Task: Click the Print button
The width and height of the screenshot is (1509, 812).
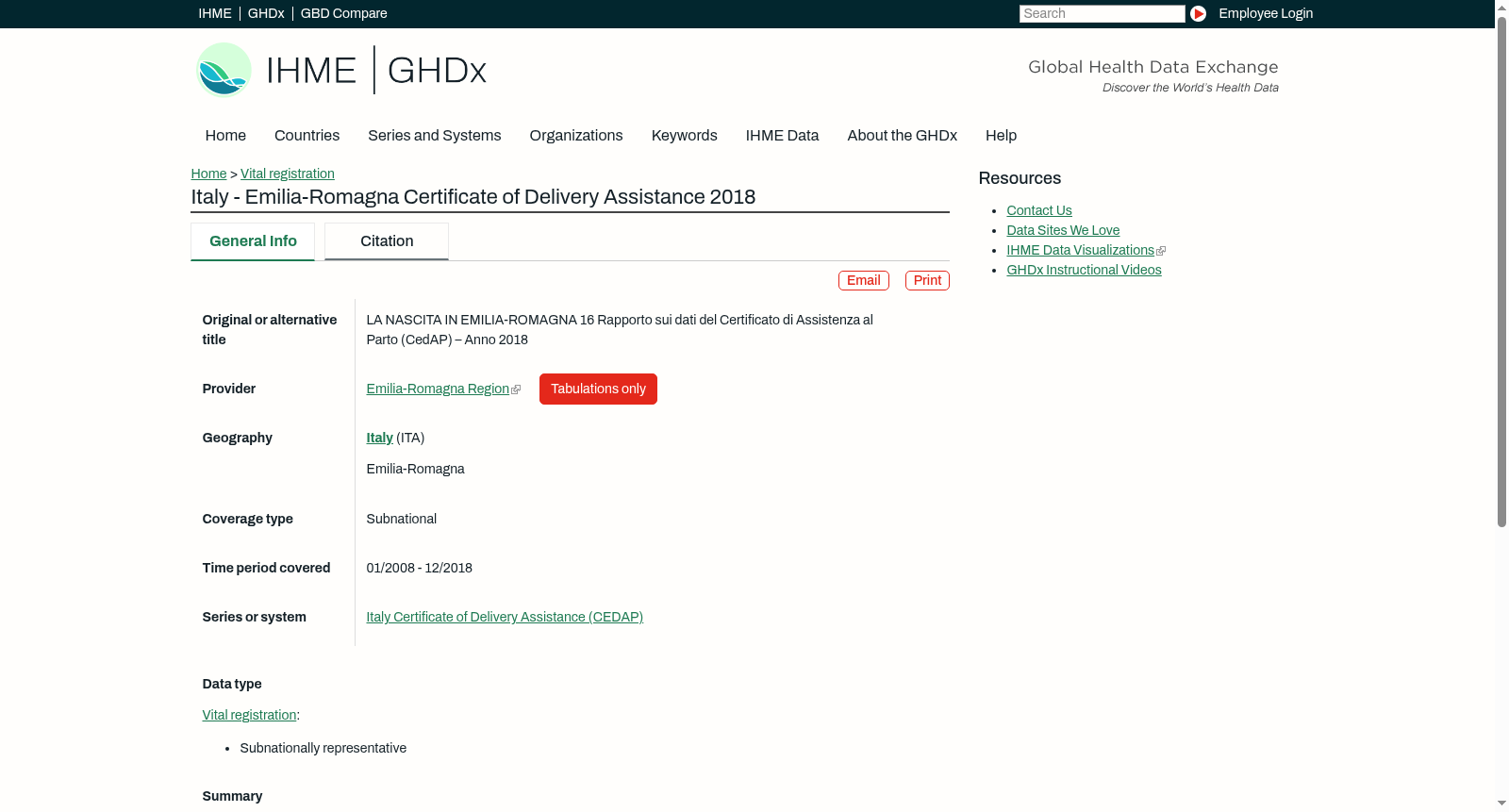Action: coord(927,281)
